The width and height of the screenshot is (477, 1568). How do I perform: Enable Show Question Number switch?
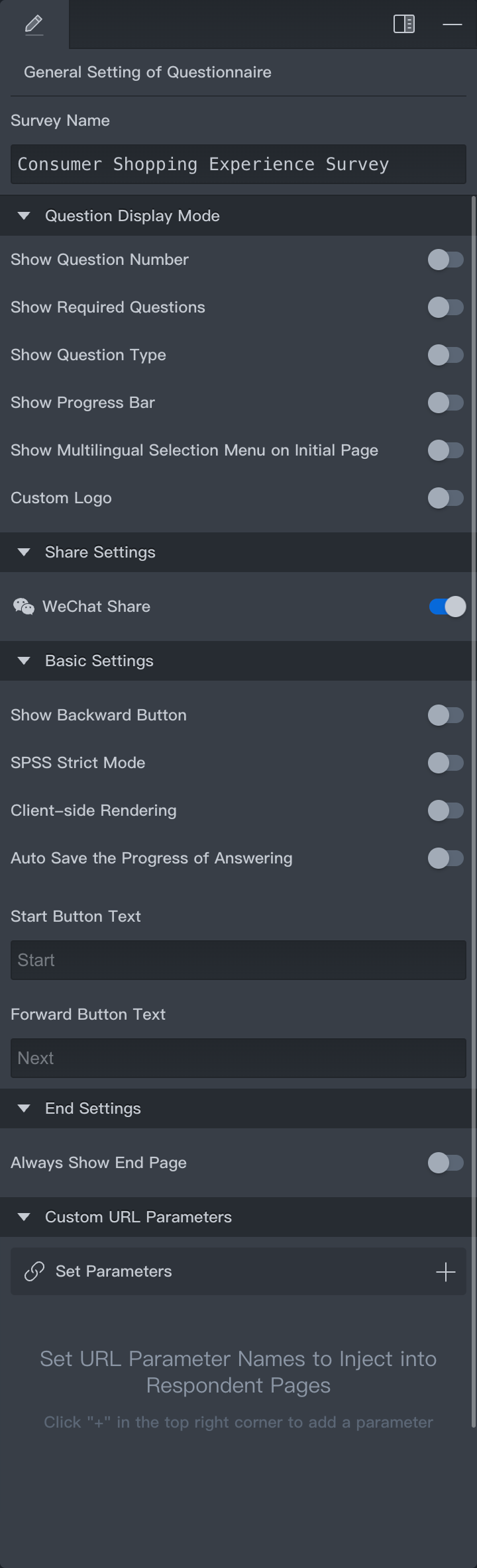[446, 260]
